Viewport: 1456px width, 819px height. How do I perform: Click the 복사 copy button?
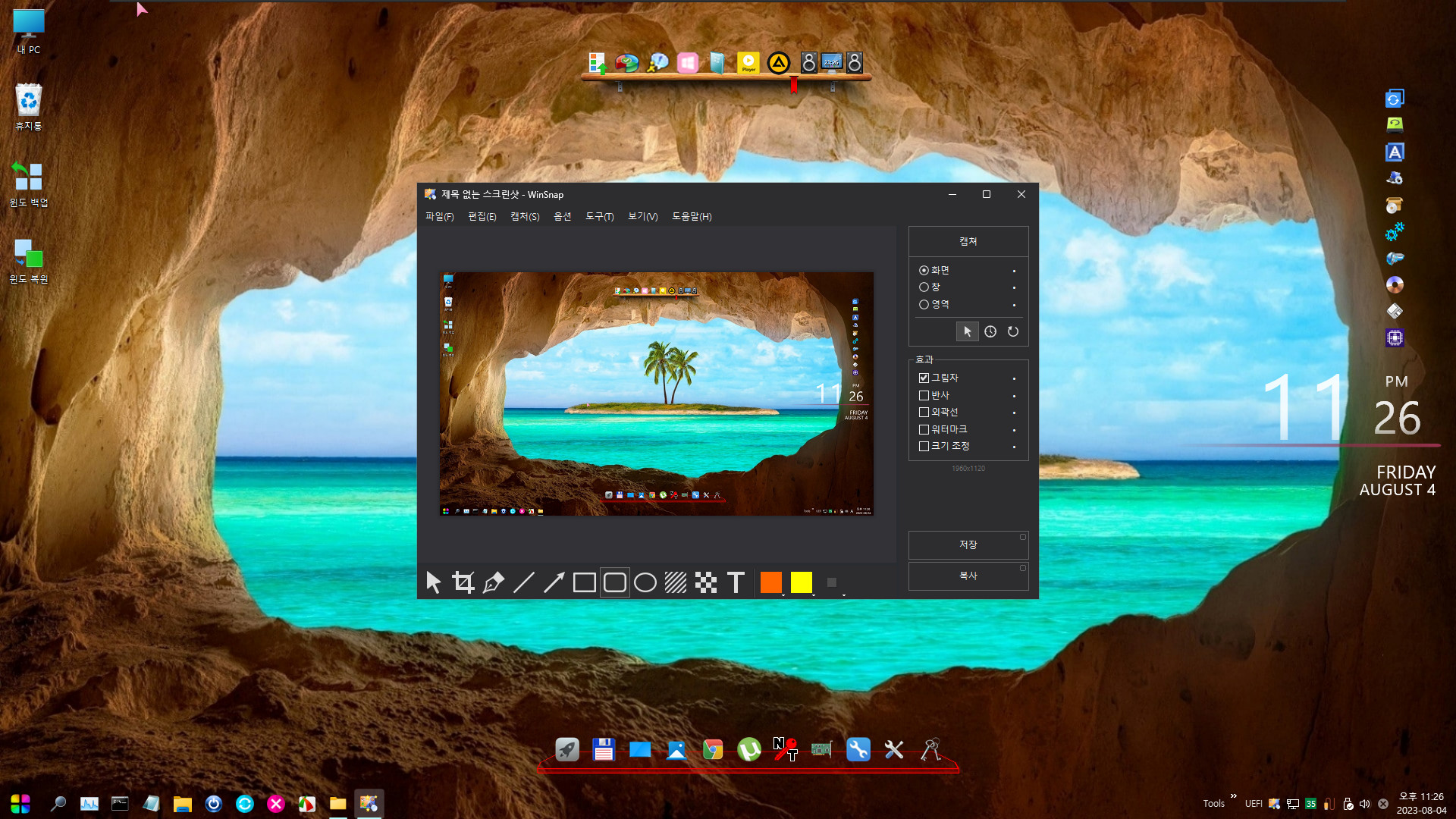pos(968,576)
